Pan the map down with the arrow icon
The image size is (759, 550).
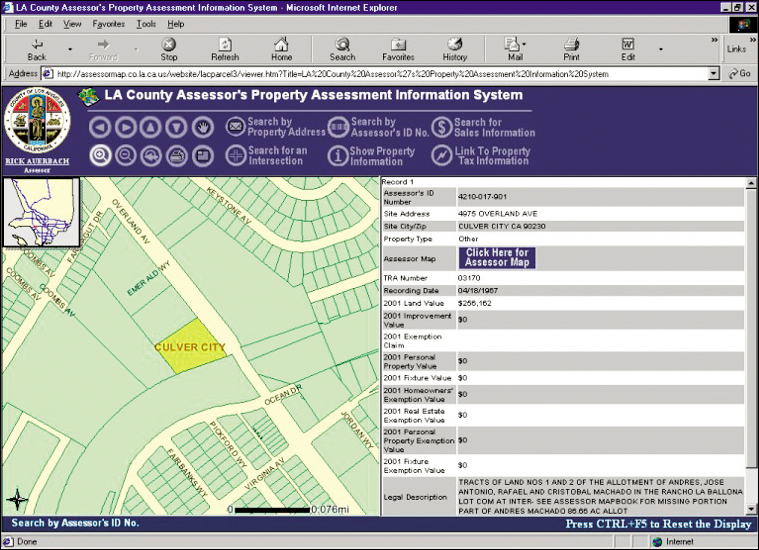point(176,127)
